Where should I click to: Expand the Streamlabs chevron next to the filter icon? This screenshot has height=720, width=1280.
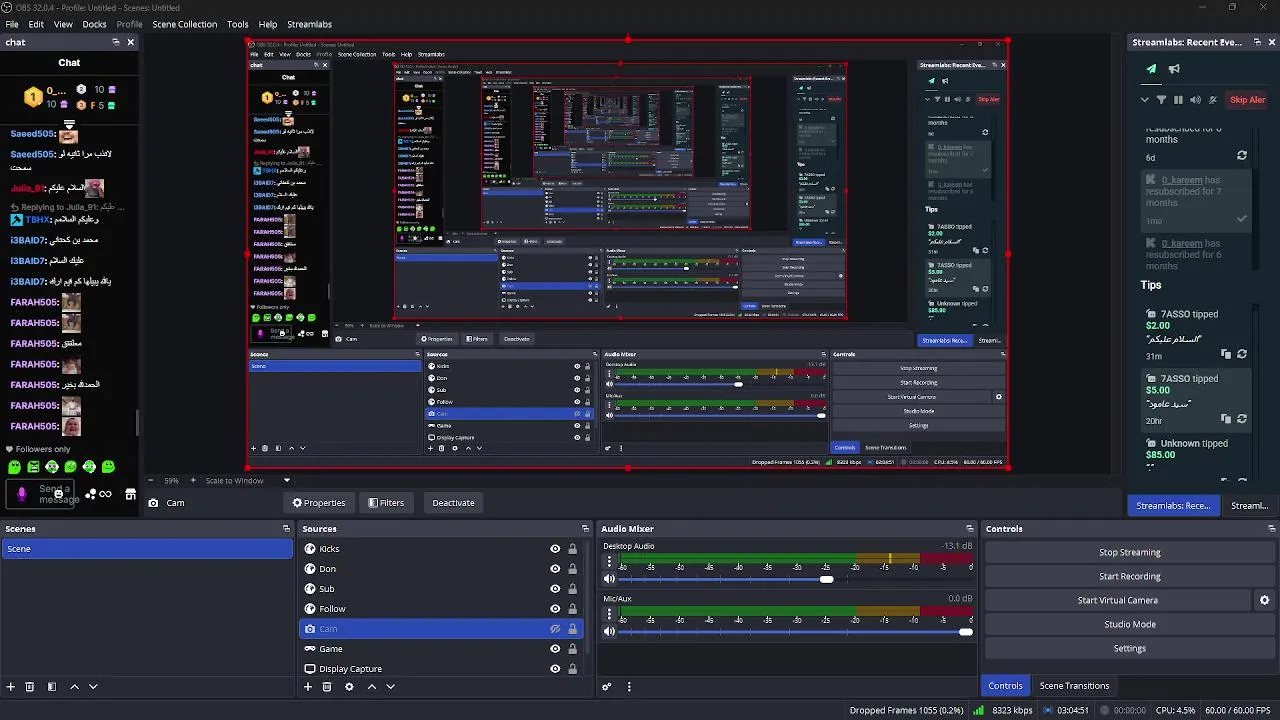(x=1145, y=100)
